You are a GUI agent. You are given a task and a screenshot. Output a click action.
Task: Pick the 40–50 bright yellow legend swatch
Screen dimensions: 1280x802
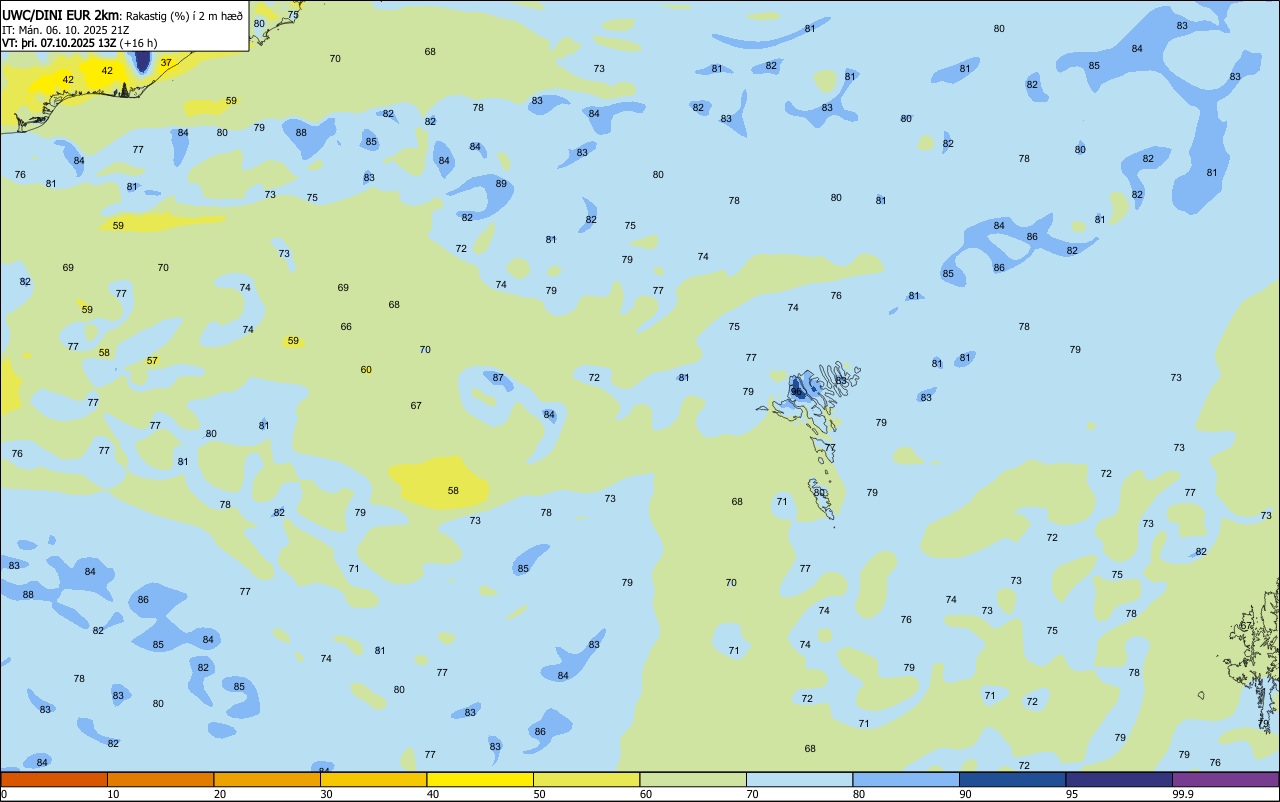pyautogui.click(x=480, y=779)
